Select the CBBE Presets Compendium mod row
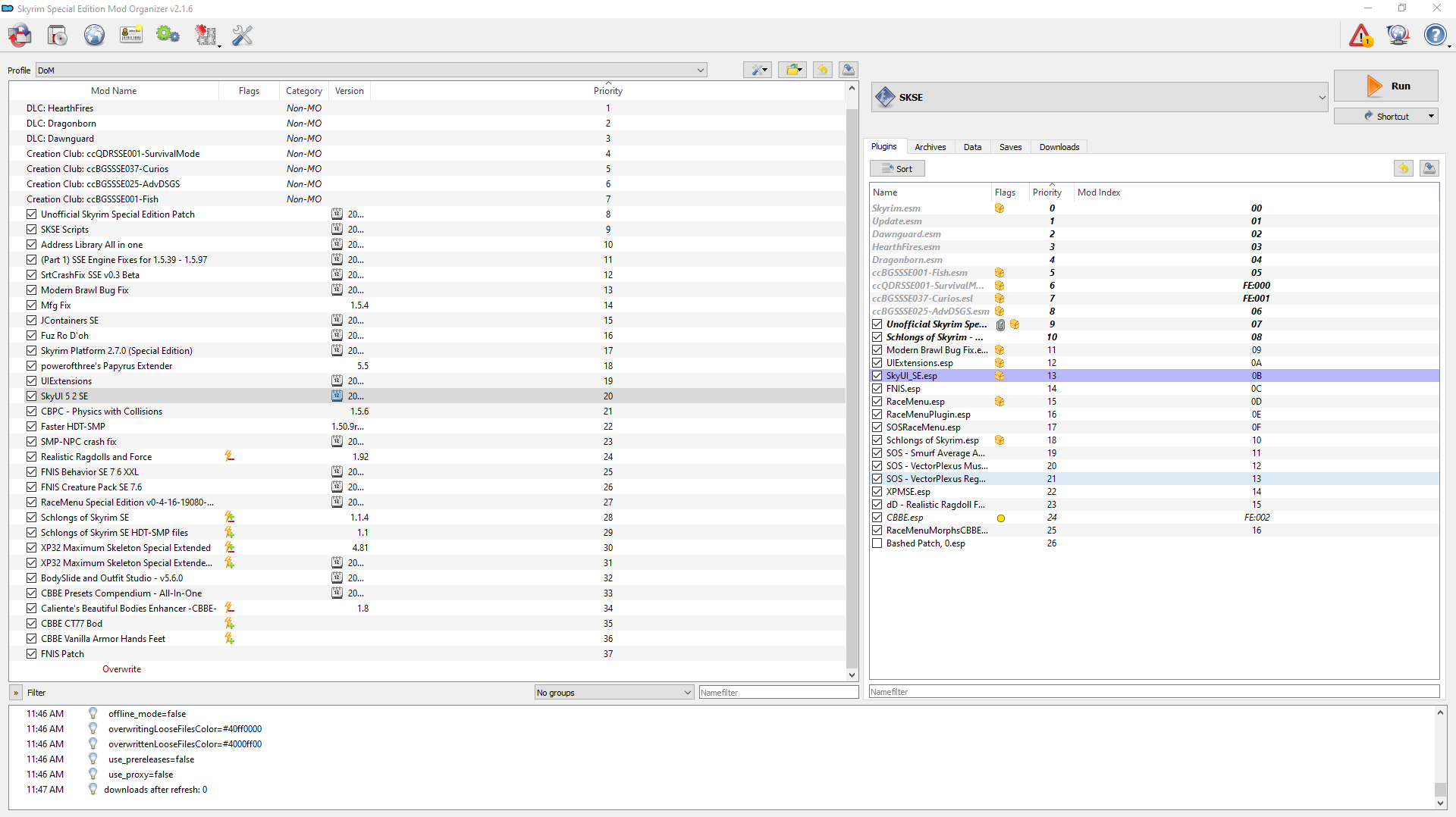The height and width of the screenshot is (817, 1456). click(427, 593)
